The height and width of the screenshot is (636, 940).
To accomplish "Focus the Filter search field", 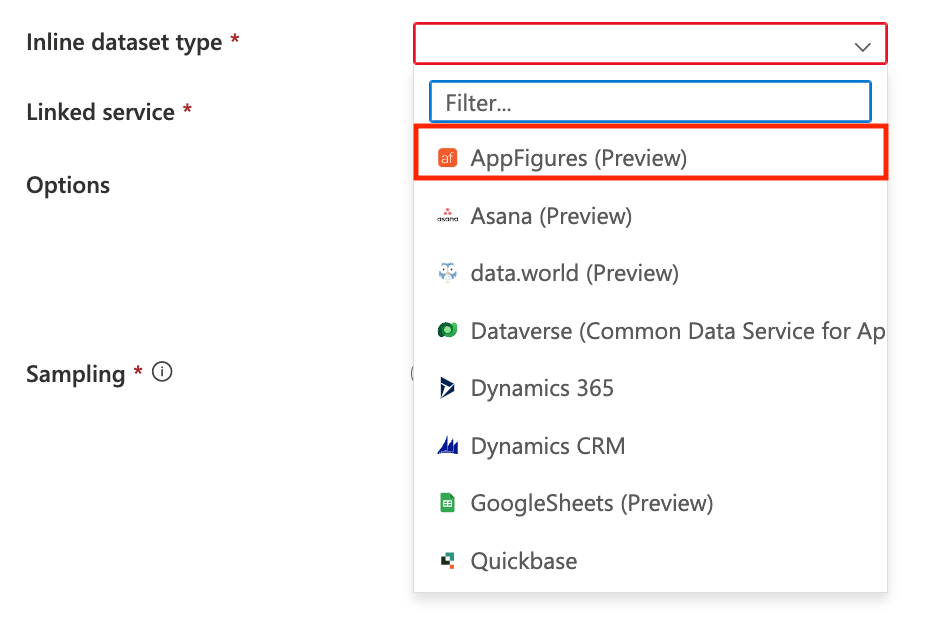I will (x=650, y=102).
